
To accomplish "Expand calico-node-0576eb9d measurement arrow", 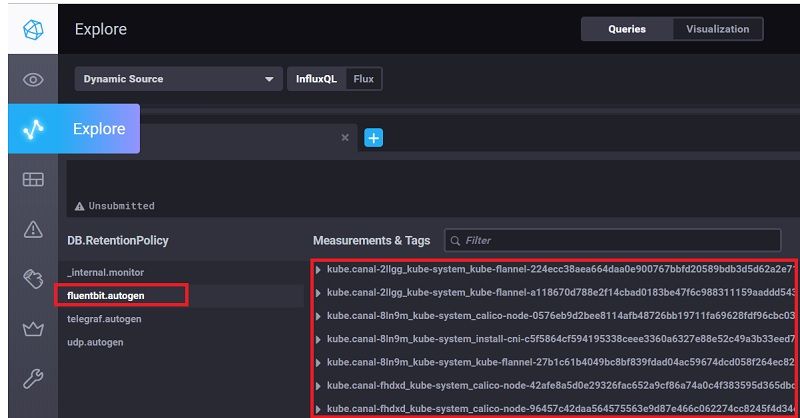I will coord(318,316).
